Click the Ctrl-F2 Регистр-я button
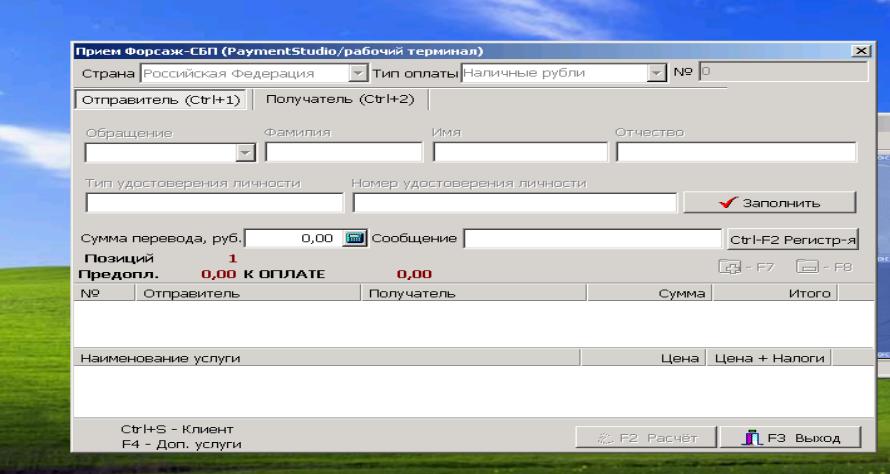Image resolution: width=890 pixels, height=474 pixels. (792, 240)
